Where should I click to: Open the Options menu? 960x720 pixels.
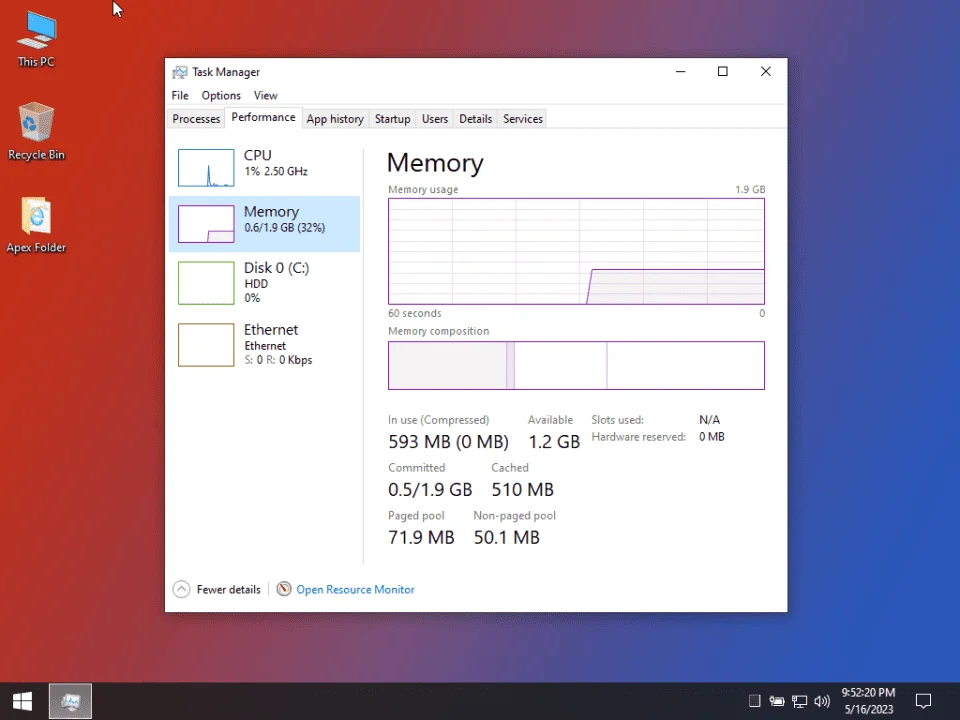[x=221, y=96]
